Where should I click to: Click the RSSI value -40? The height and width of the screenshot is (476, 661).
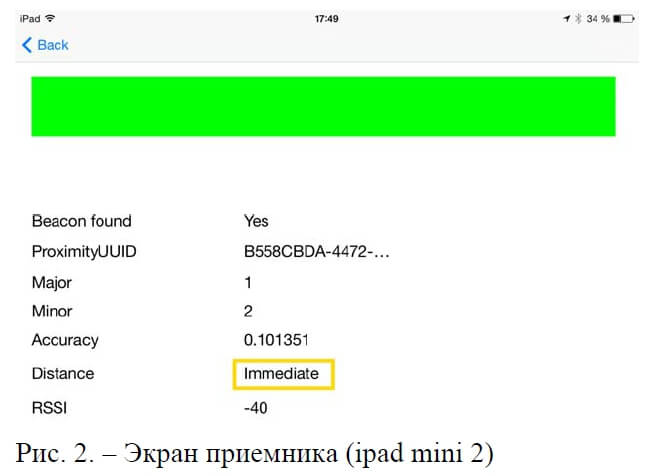coord(255,407)
